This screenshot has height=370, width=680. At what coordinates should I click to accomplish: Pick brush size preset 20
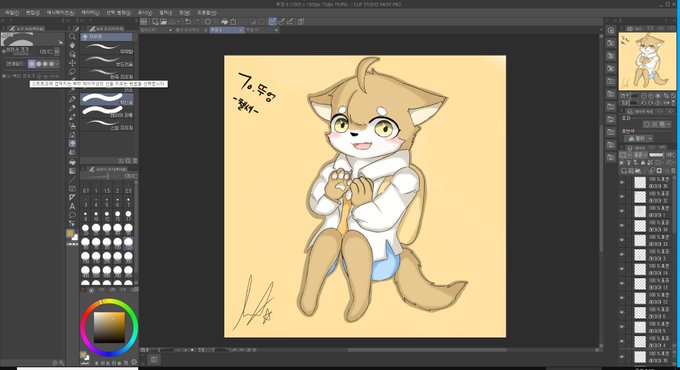click(x=85, y=229)
